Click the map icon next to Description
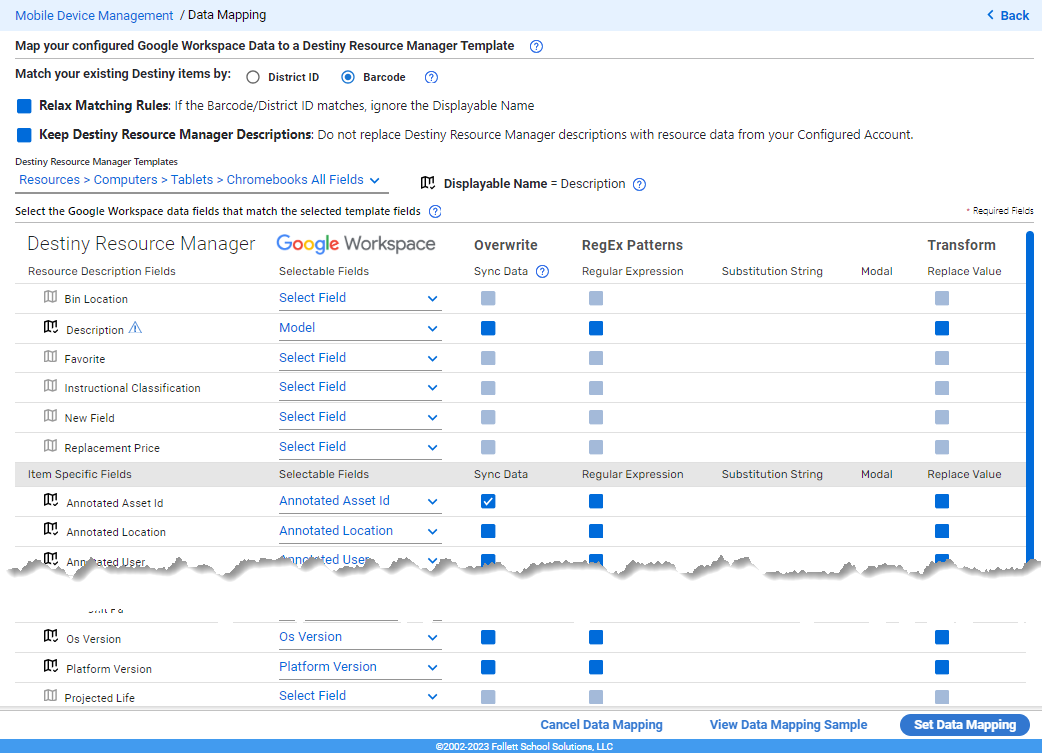The width and height of the screenshot is (1042, 753). (x=51, y=328)
